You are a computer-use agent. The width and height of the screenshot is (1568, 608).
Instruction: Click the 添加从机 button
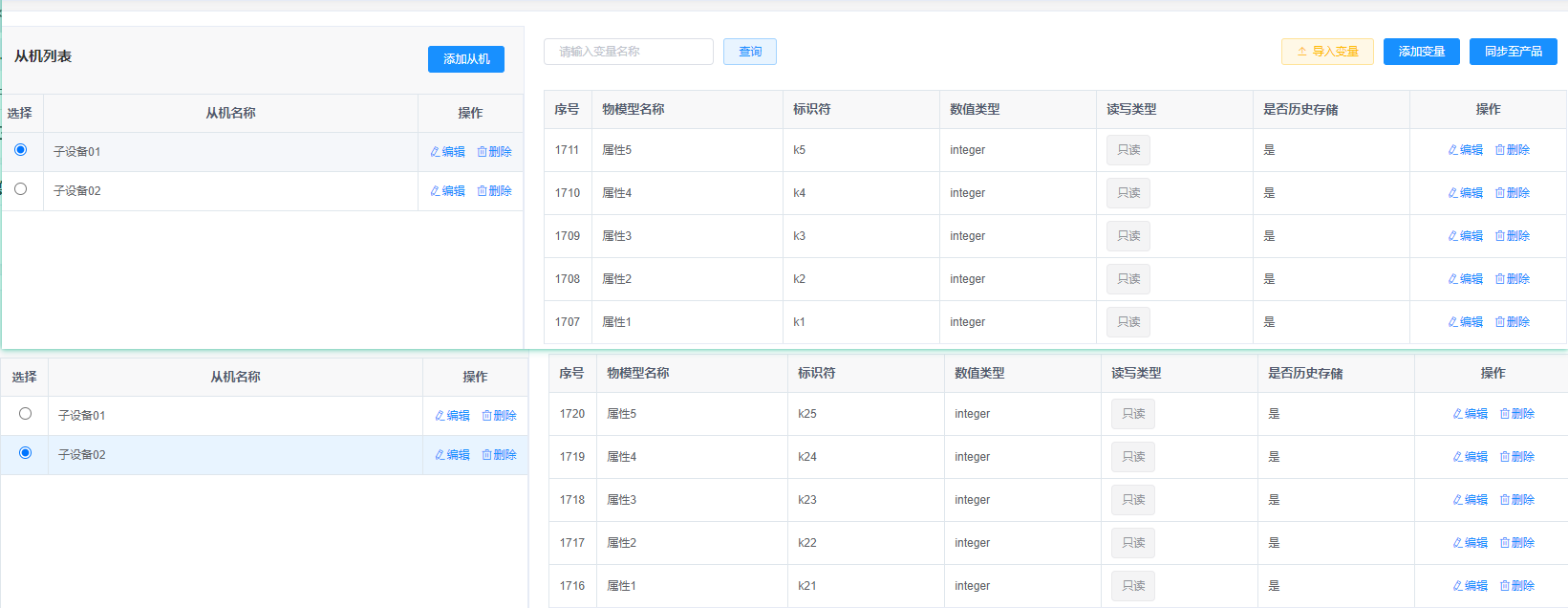coord(465,59)
